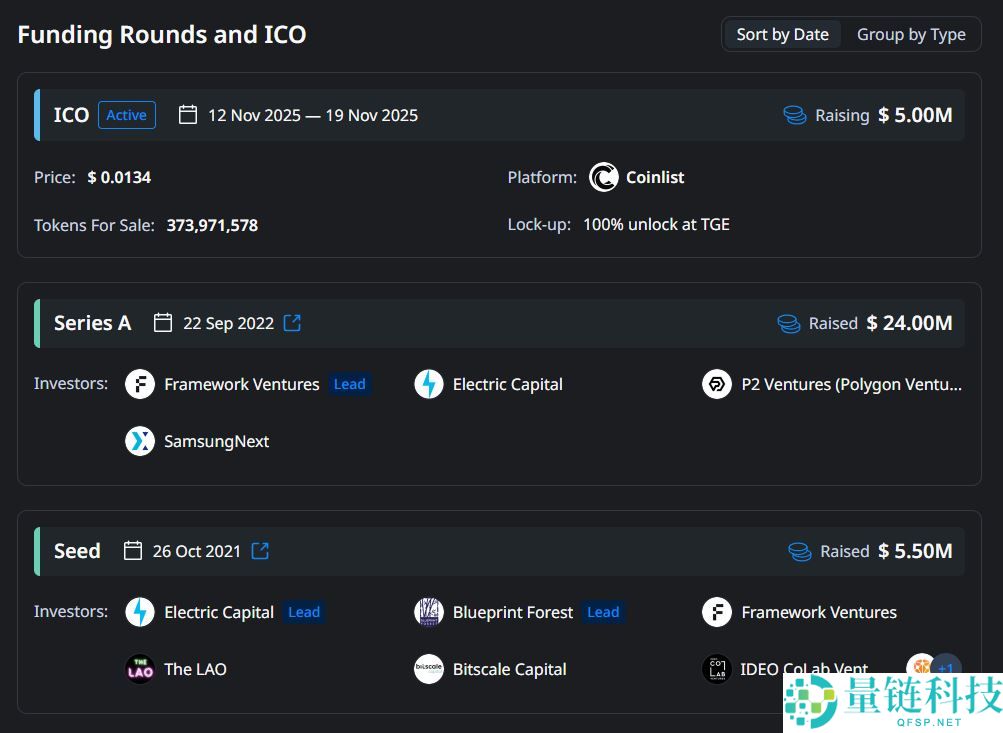Open the Series A external link icon
Viewport: 1003px width, 733px height.
click(x=292, y=323)
